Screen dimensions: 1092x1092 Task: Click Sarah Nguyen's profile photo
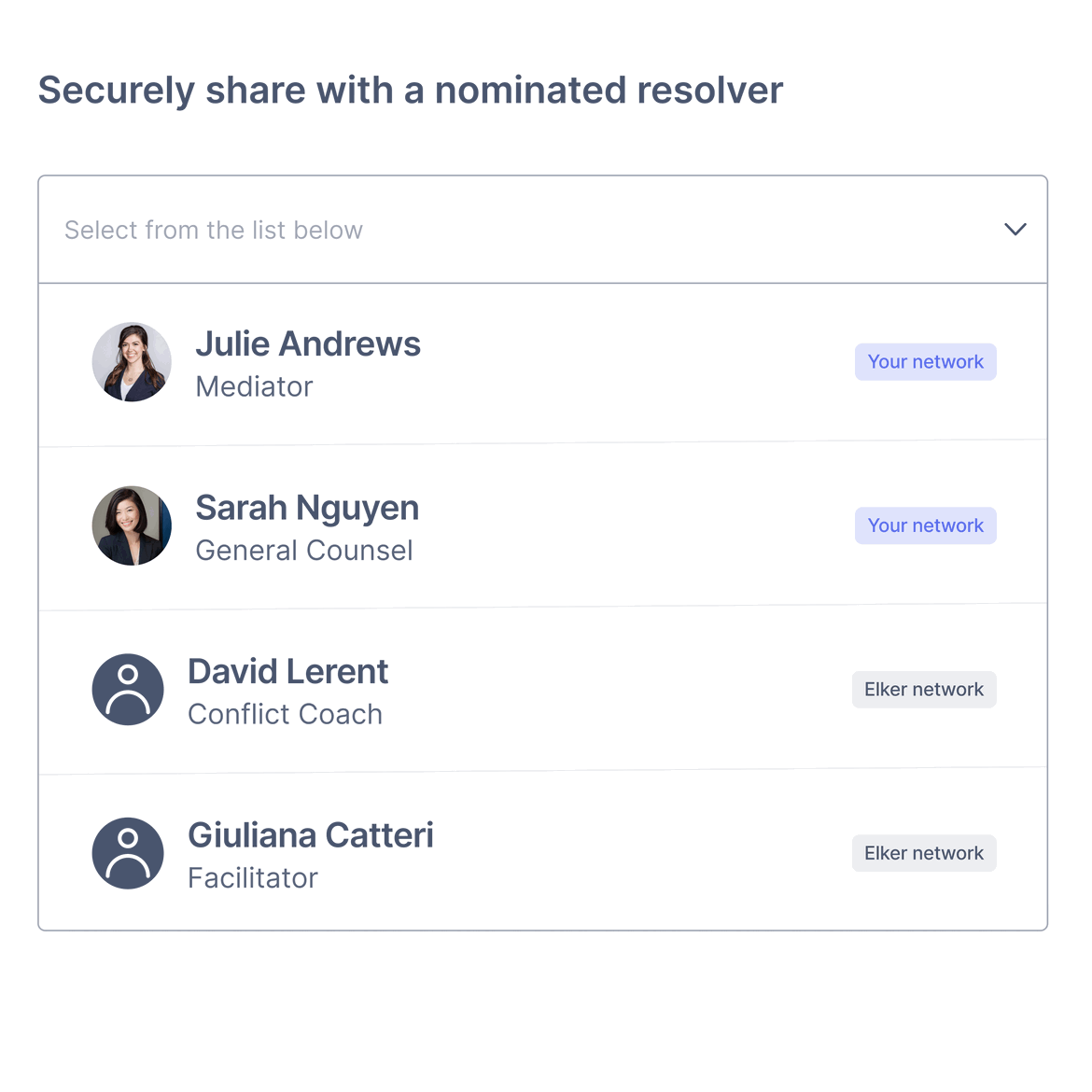click(132, 525)
